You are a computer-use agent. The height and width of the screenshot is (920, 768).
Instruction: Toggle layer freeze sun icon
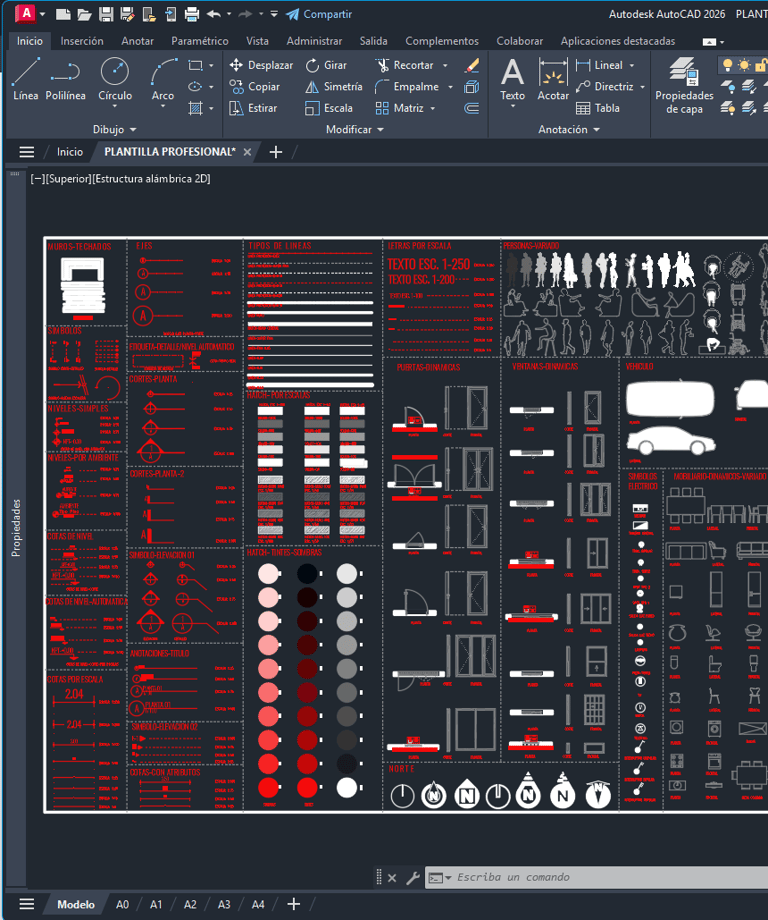pos(744,65)
